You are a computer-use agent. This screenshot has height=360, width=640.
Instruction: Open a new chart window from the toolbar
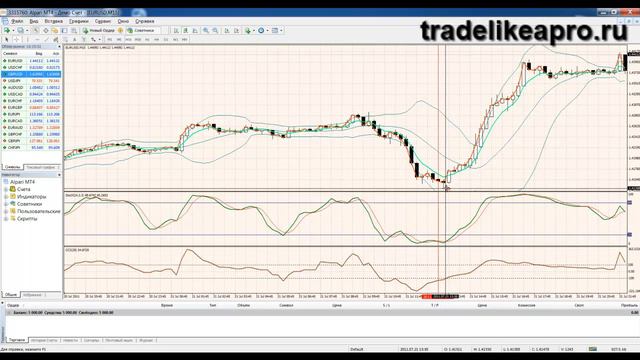coord(7,30)
